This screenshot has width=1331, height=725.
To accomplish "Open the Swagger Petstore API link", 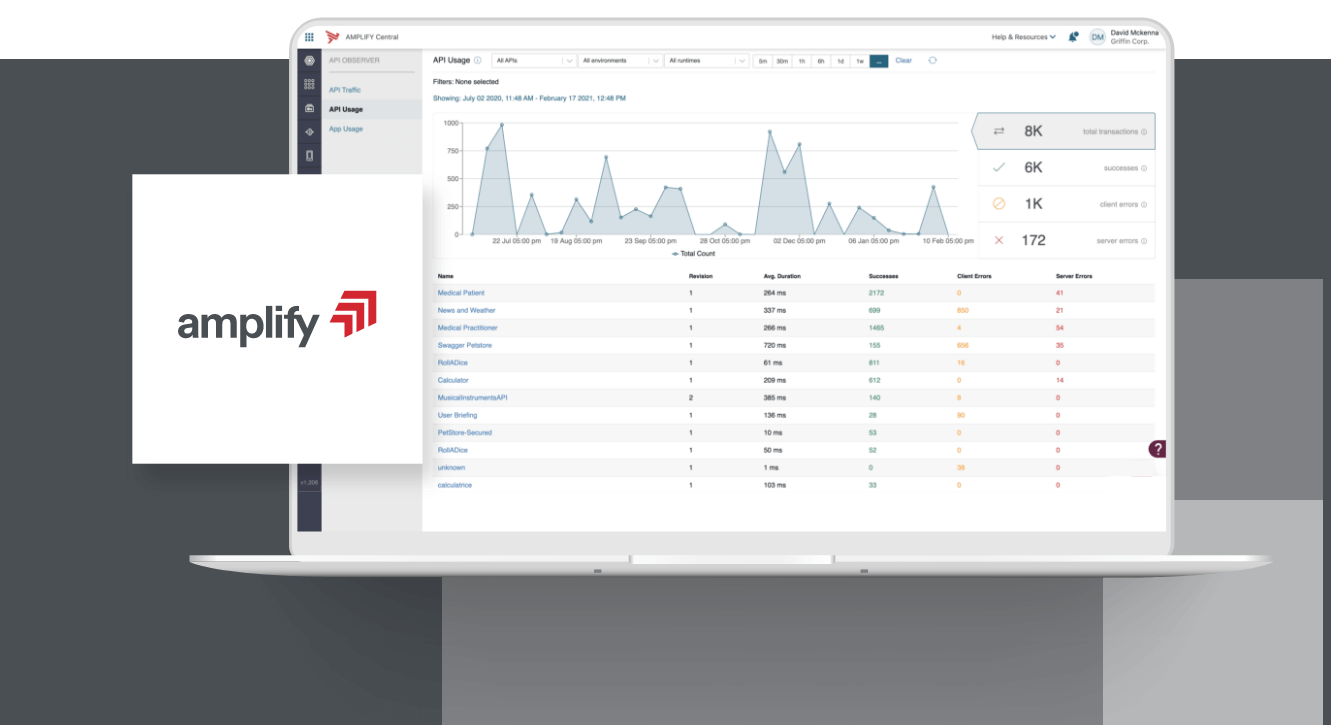I will pos(465,345).
